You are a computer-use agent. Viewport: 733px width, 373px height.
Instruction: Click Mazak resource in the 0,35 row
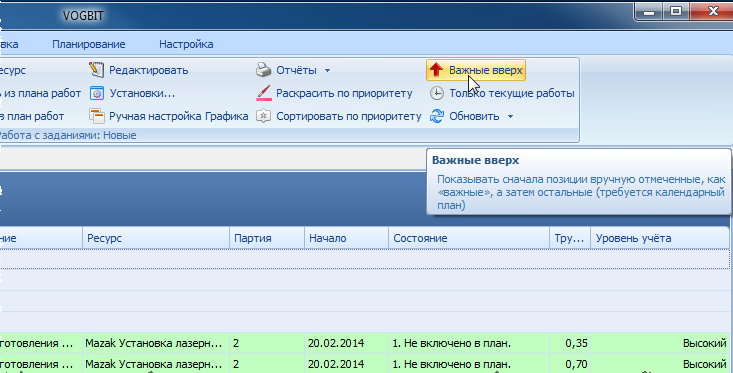(156, 344)
